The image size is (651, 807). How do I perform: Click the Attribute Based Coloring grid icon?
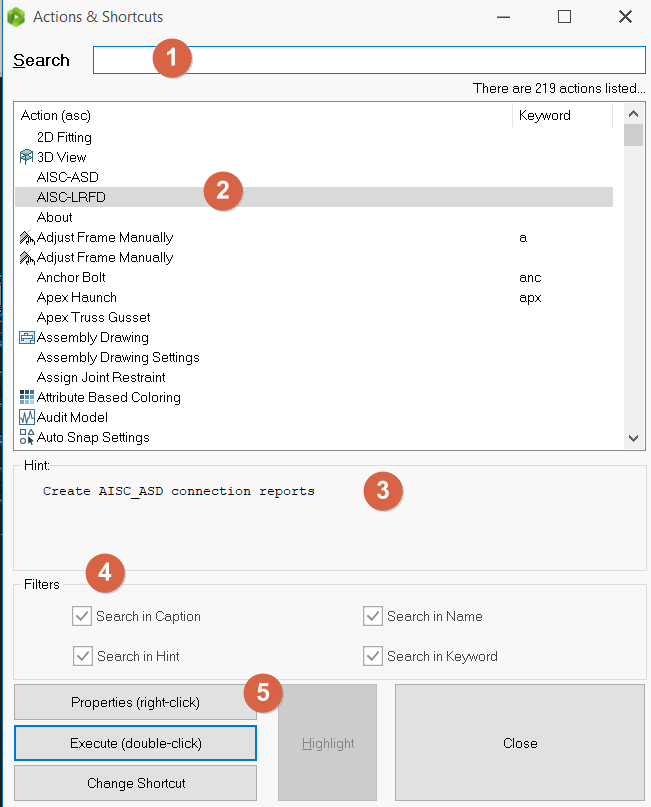tap(26, 397)
